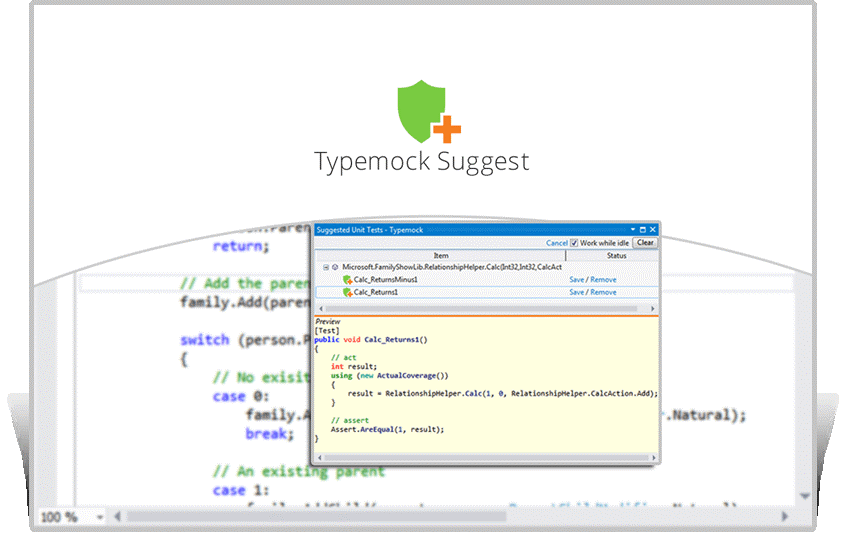
Task: Click the shield icon beside Calc_Returns1
Action: [x=348, y=292]
